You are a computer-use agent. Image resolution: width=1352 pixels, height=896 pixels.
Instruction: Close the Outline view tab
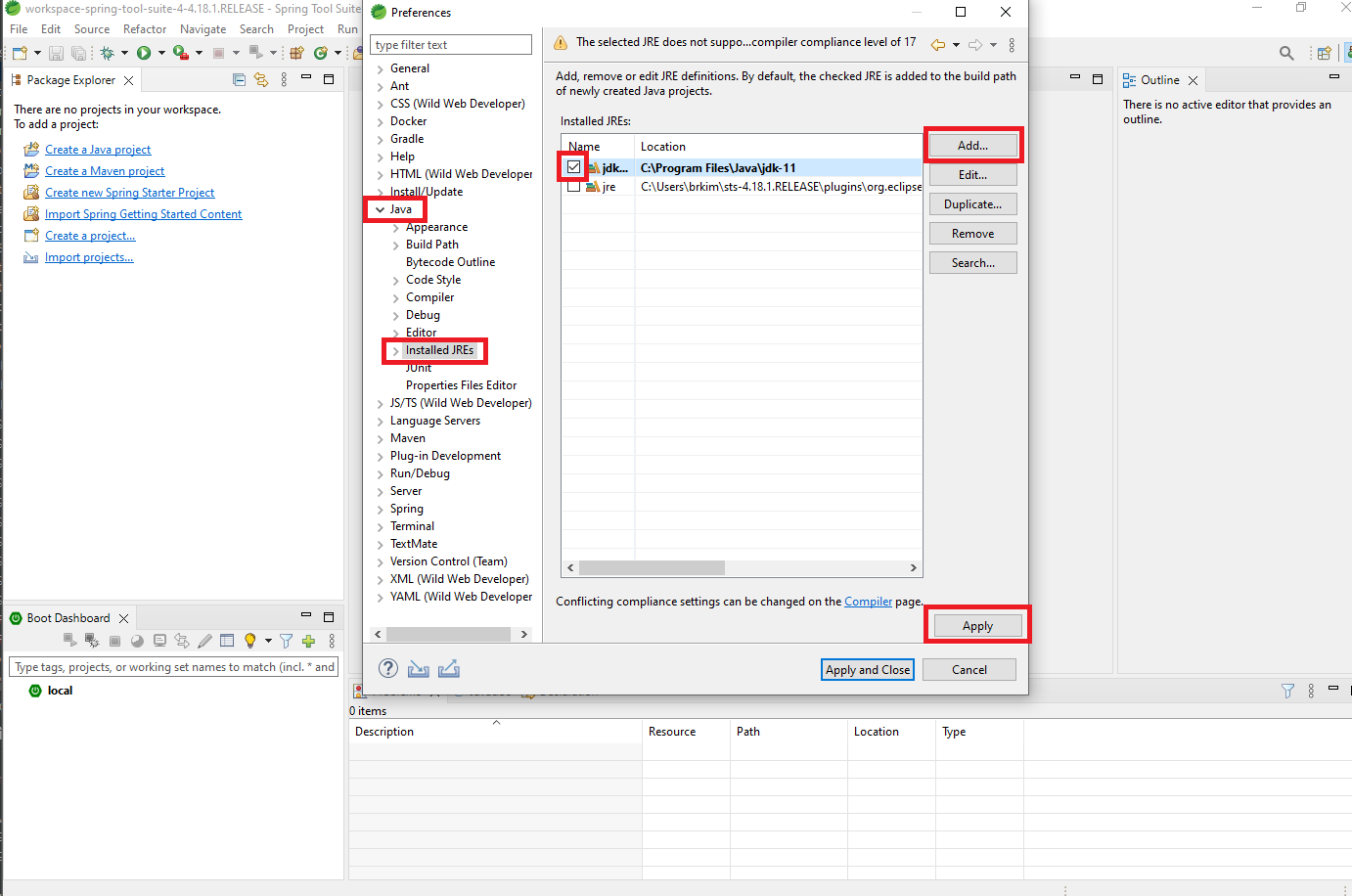point(1193,80)
